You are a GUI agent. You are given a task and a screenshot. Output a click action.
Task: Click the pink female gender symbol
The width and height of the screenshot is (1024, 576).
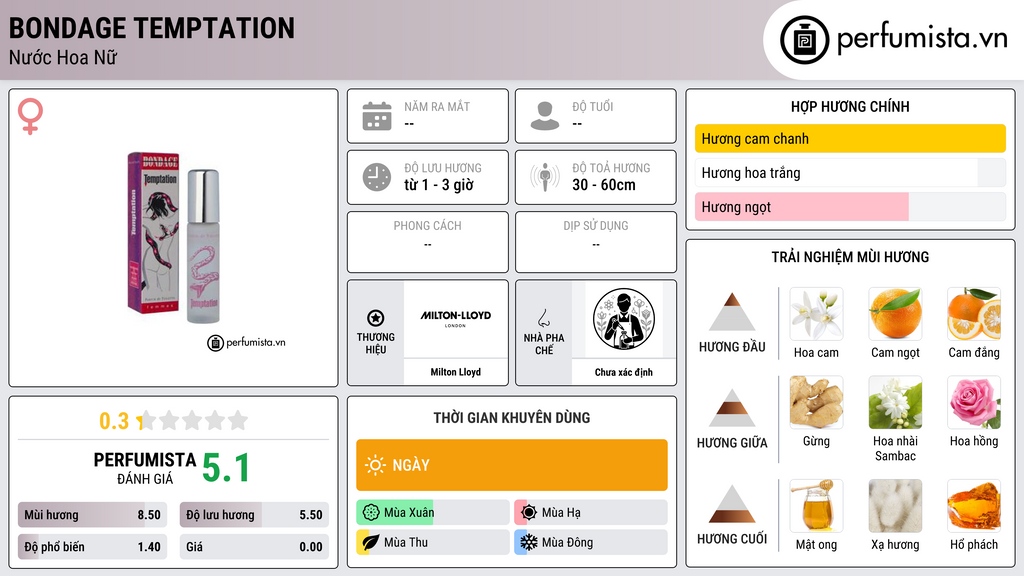[30, 116]
